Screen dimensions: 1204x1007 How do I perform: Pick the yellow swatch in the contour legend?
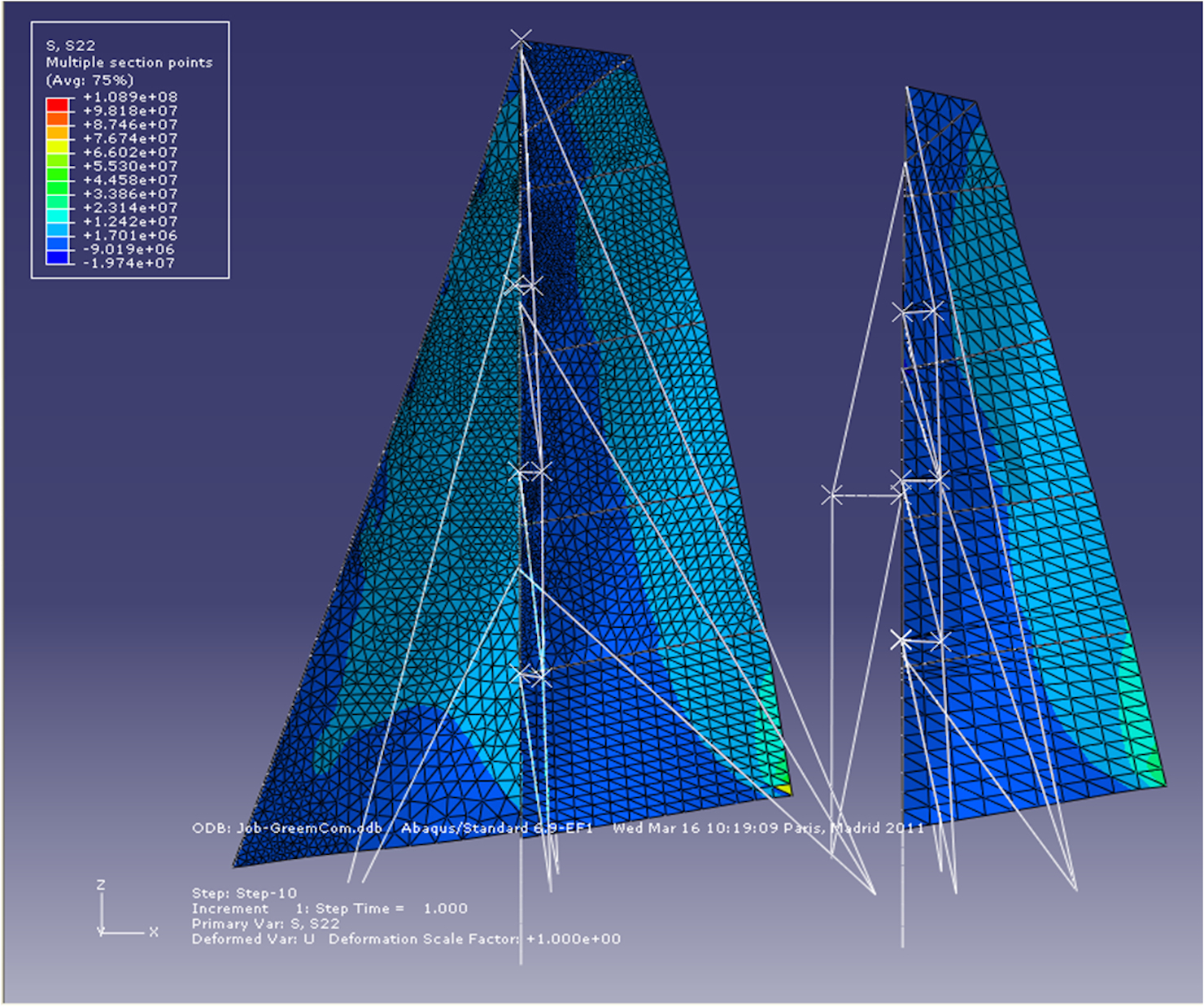coord(57,146)
